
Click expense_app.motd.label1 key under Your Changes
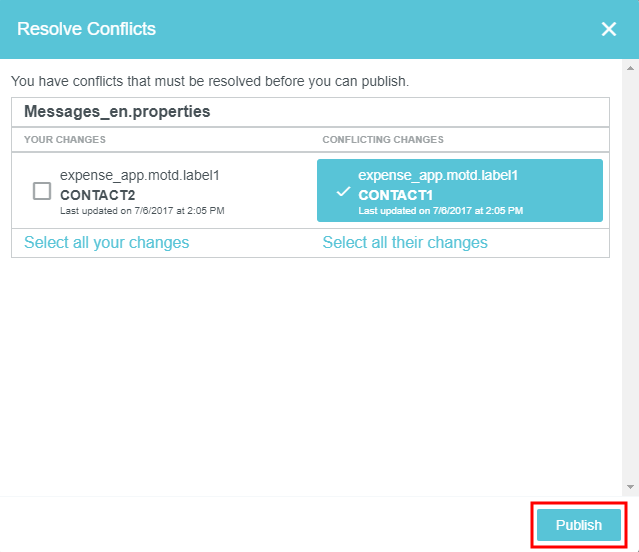[x=140, y=175]
